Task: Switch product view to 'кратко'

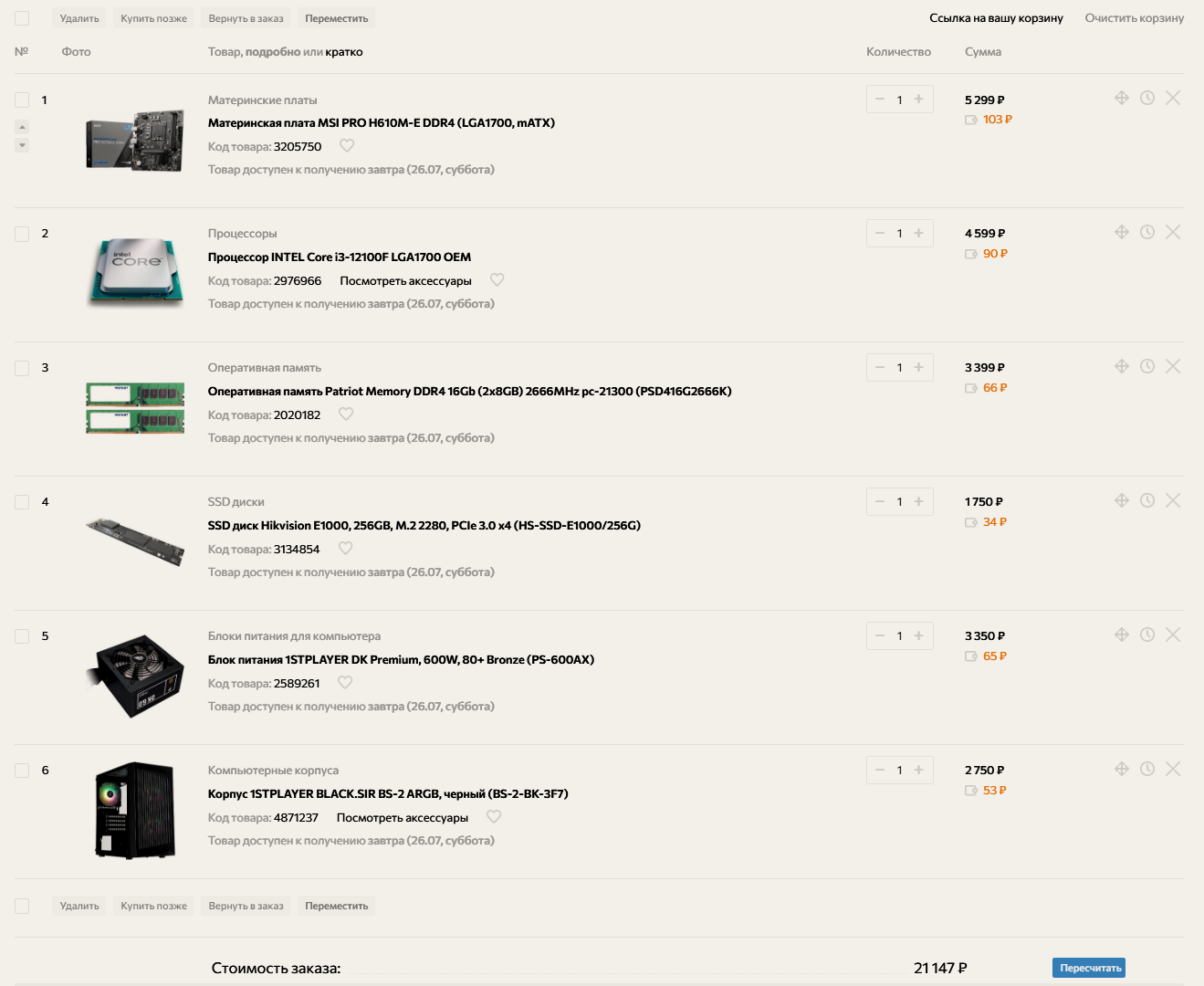Action: coord(344,52)
